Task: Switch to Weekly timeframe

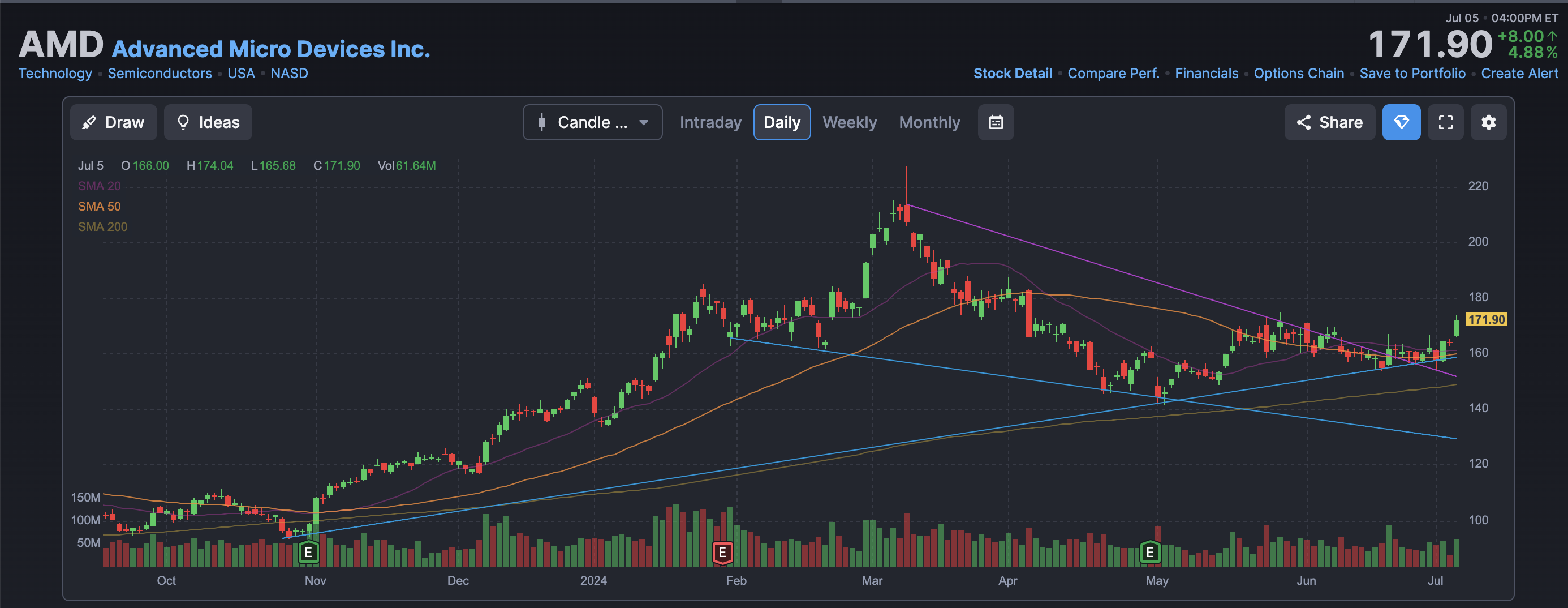Action: point(849,122)
